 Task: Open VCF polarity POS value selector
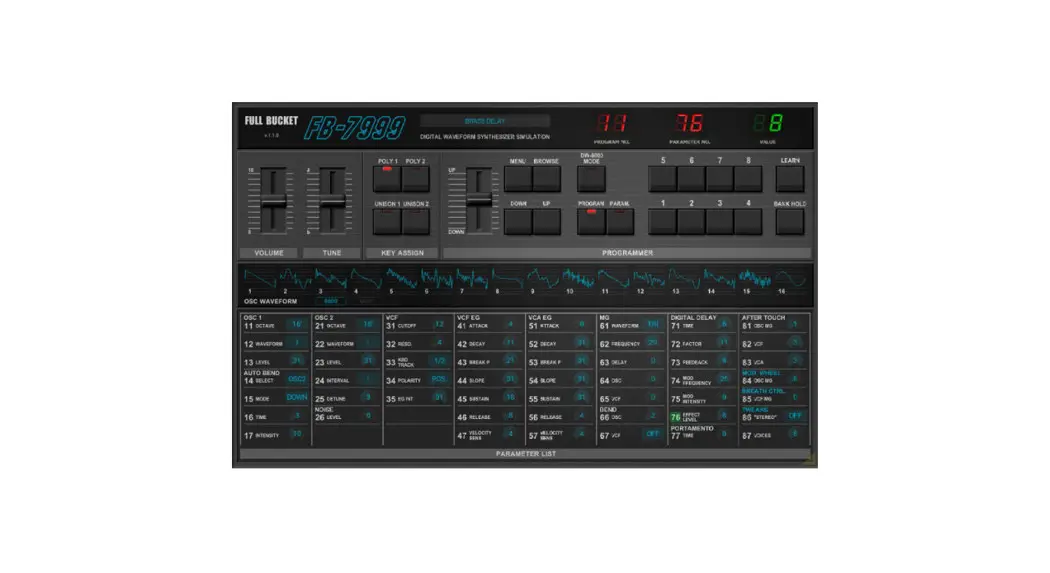click(x=438, y=380)
